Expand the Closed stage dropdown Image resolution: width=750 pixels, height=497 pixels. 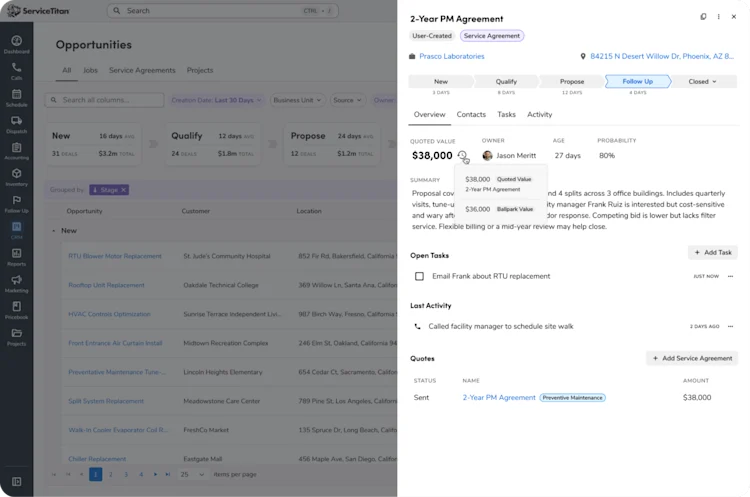(703, 81)
